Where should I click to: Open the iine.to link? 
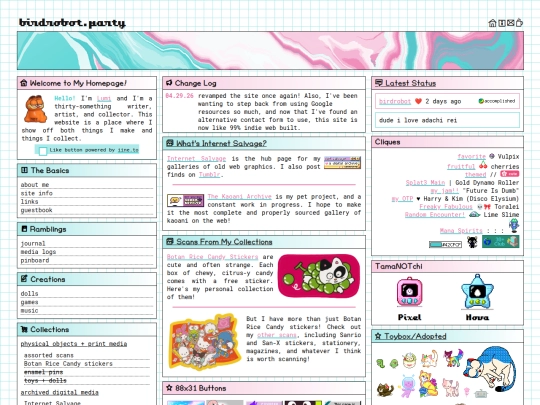(x=128, y=150)
